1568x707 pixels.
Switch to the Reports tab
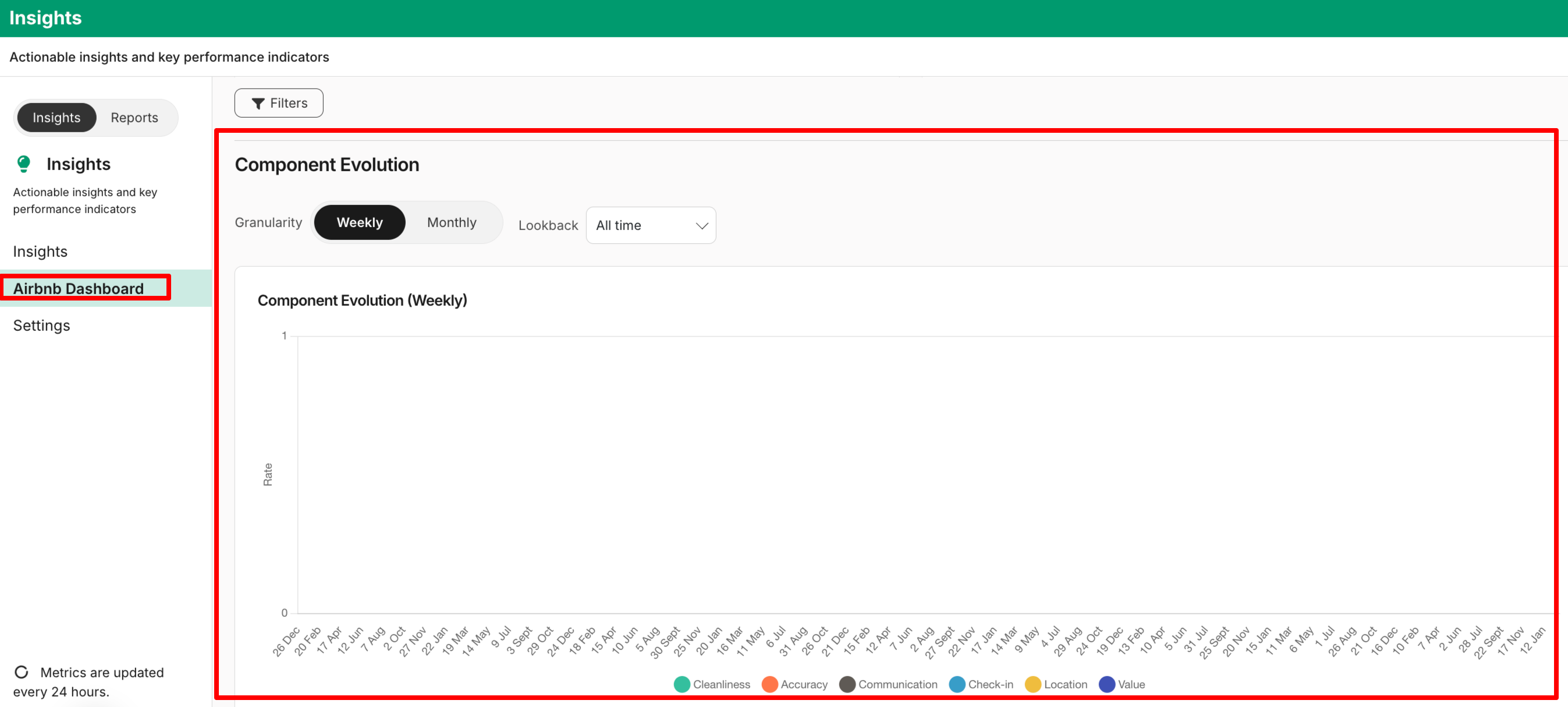click(x=134, y=118)
